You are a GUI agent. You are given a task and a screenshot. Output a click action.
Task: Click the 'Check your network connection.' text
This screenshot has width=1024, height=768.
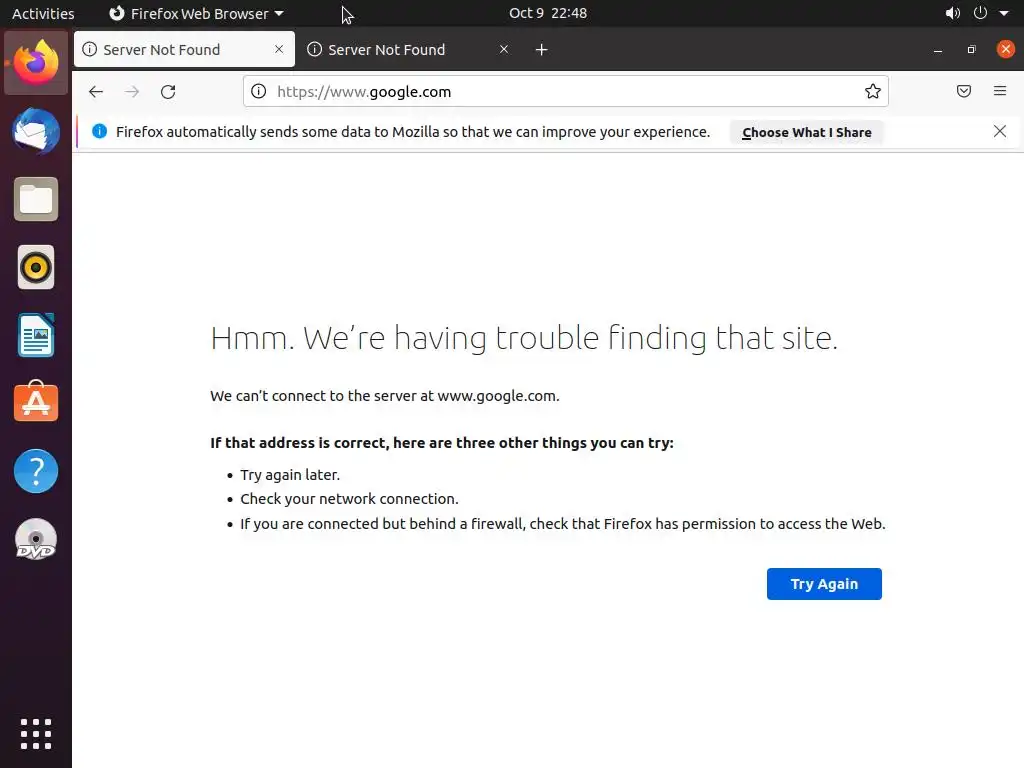pyautogui.click(x=349, y=499)
